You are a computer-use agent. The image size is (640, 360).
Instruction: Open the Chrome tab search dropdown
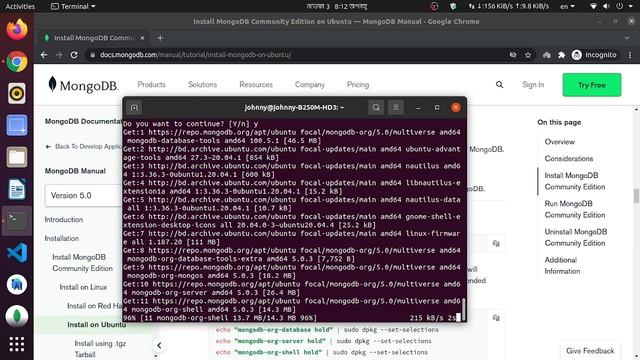627,38
